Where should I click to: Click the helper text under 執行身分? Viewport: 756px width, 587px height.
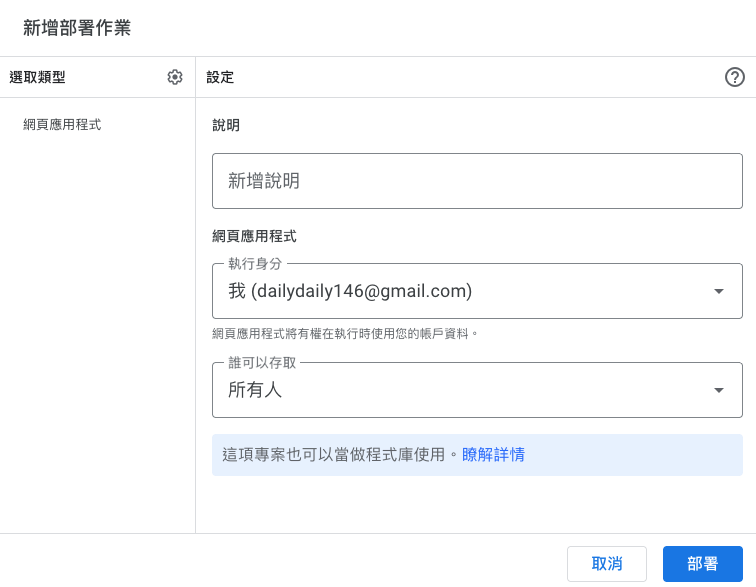(345, 333)
